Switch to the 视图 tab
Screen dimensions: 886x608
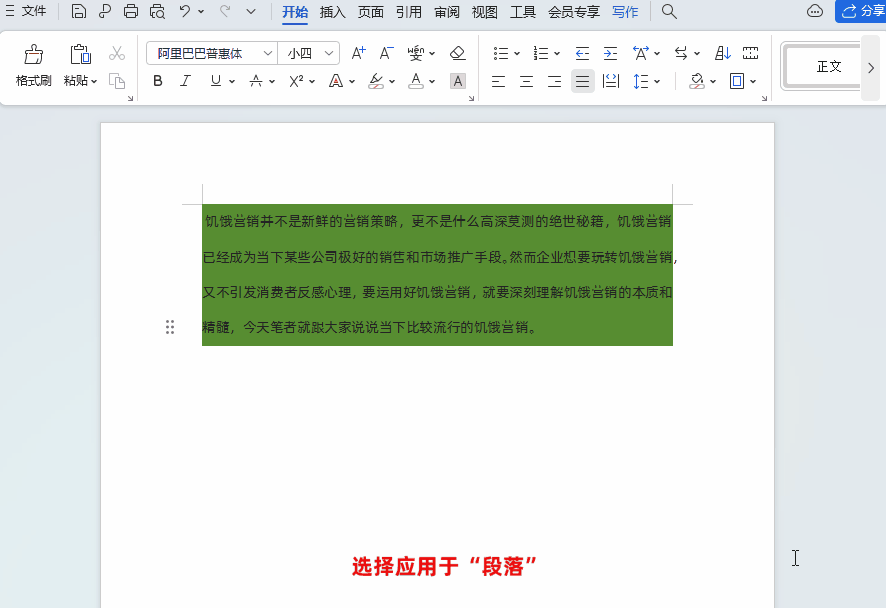click(x=485, y=12)
